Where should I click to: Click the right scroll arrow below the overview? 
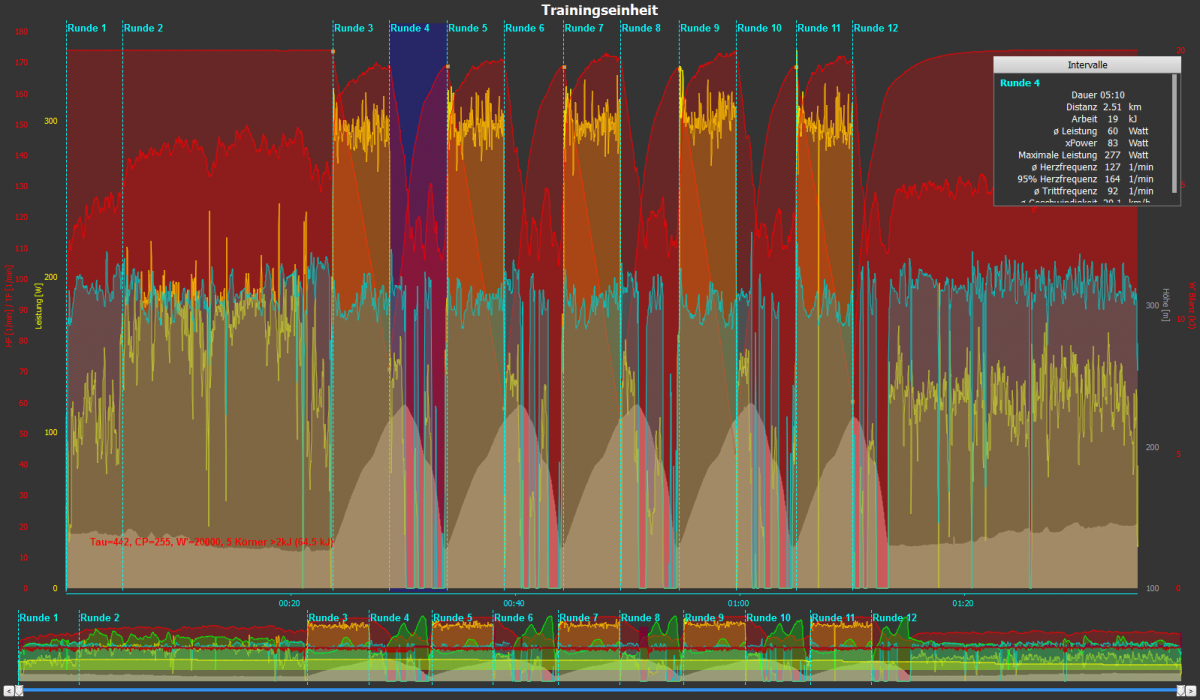point(1191,690)
